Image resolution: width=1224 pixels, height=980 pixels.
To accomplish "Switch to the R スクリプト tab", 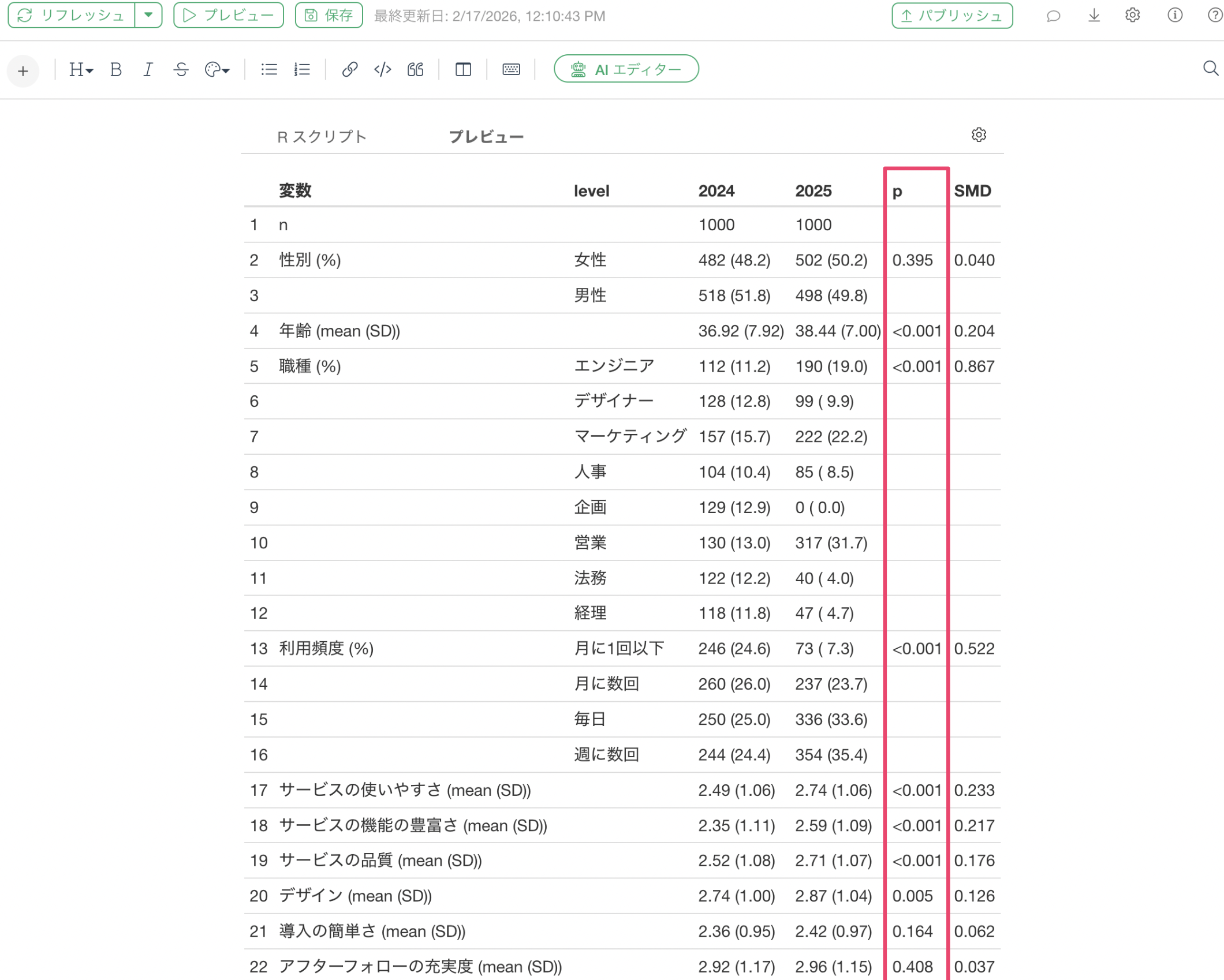I will click(322, 137).
